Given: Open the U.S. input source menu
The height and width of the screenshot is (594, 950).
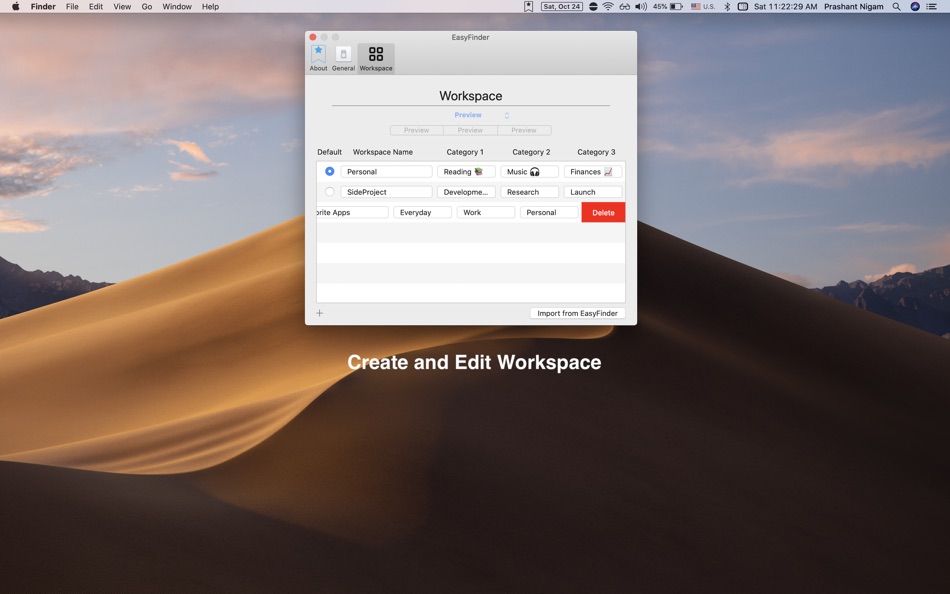Looking at the screenshot, I should pyautogui.click(x=703, y=7).
